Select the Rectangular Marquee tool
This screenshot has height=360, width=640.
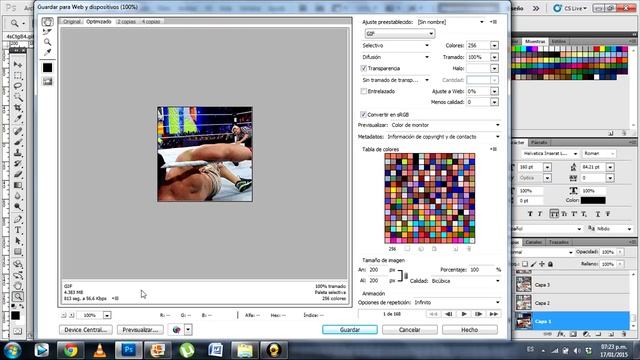pos(18,76)
